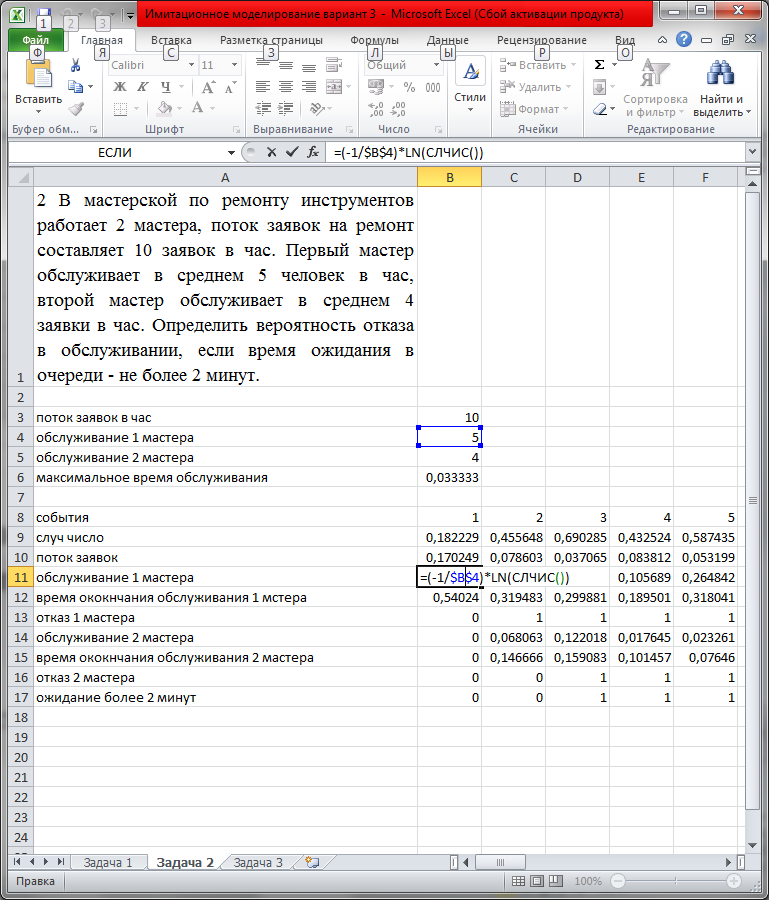Toggle italic К formatting
Image resolution: width=769 pixels, height=900 pixels.
[x=142, y=87]
